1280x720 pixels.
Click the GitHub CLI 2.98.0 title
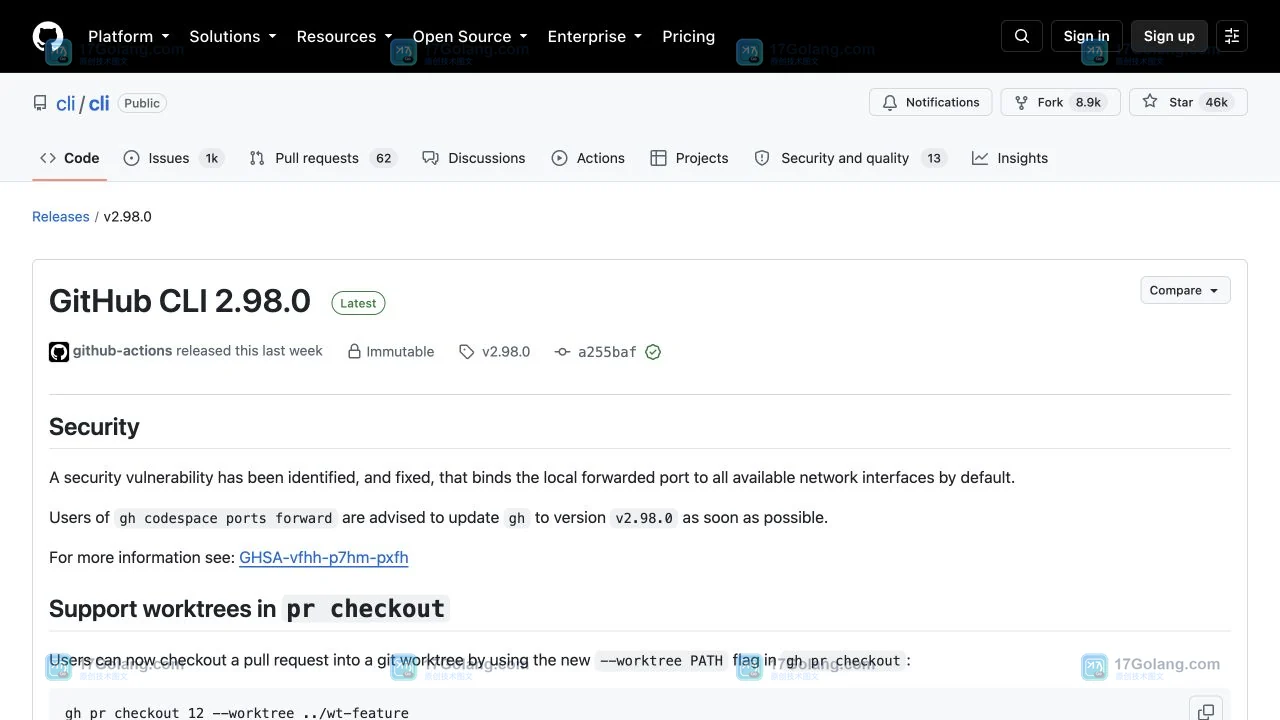[x=180, y=301]
